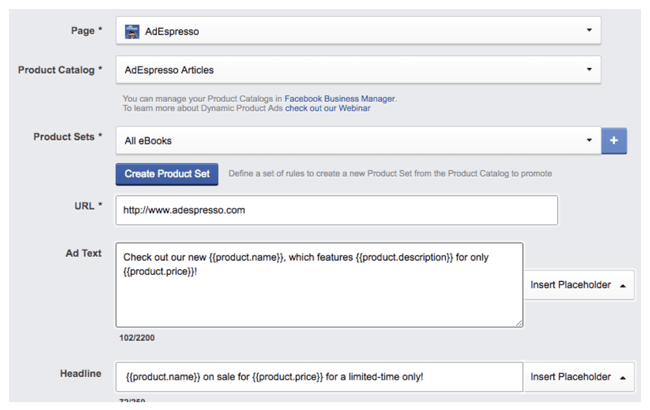The image size is (650, 410).
Task: Click into the URL input field
Action: click(336, 210)
